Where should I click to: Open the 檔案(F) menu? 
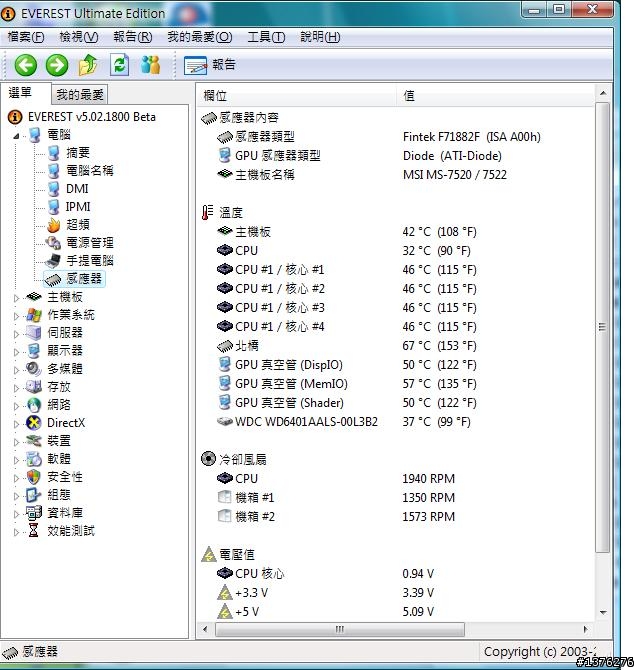[x=26, y=37]
